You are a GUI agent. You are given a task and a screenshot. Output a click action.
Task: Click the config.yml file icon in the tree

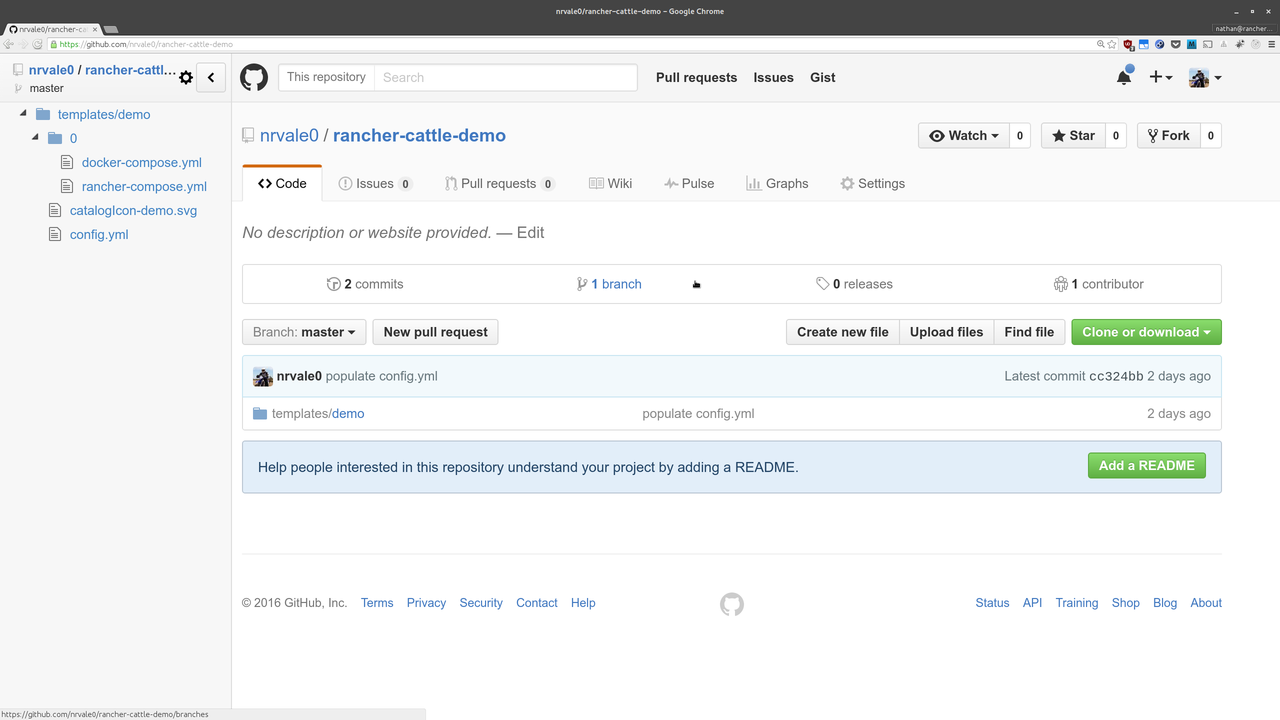(55, 234)
